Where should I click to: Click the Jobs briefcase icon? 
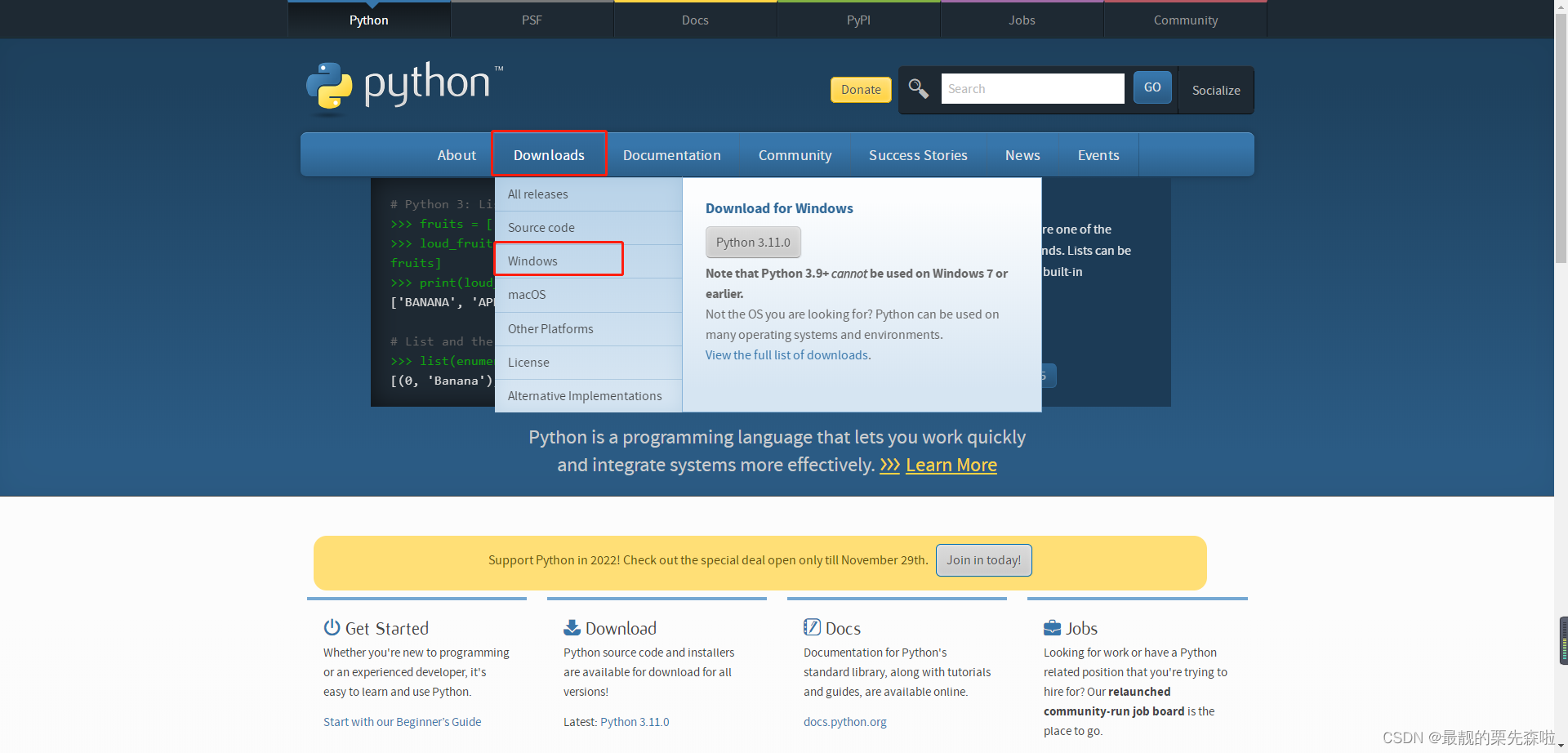click(x=1052, y=627)
